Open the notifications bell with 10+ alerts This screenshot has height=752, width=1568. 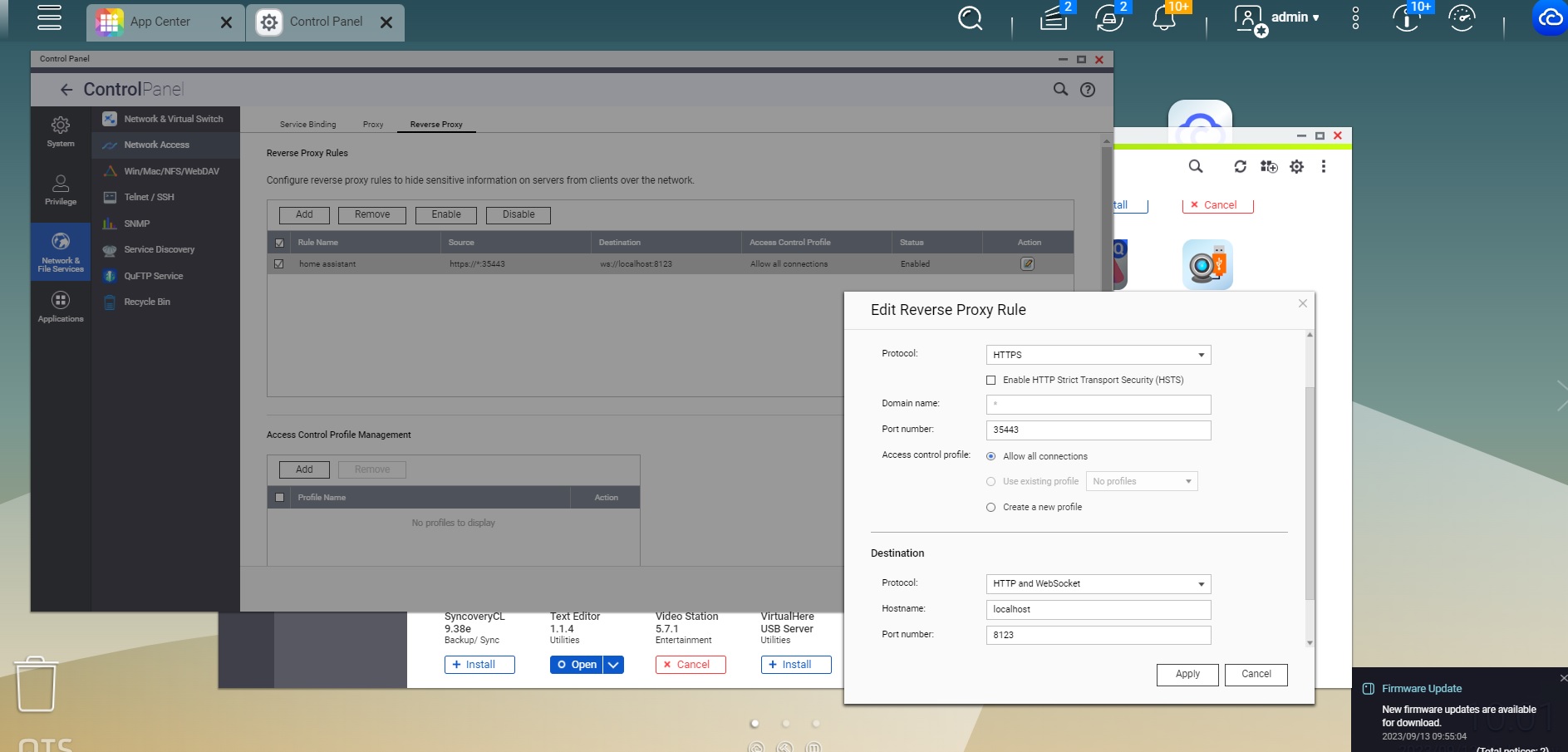tap(1163, 17)
